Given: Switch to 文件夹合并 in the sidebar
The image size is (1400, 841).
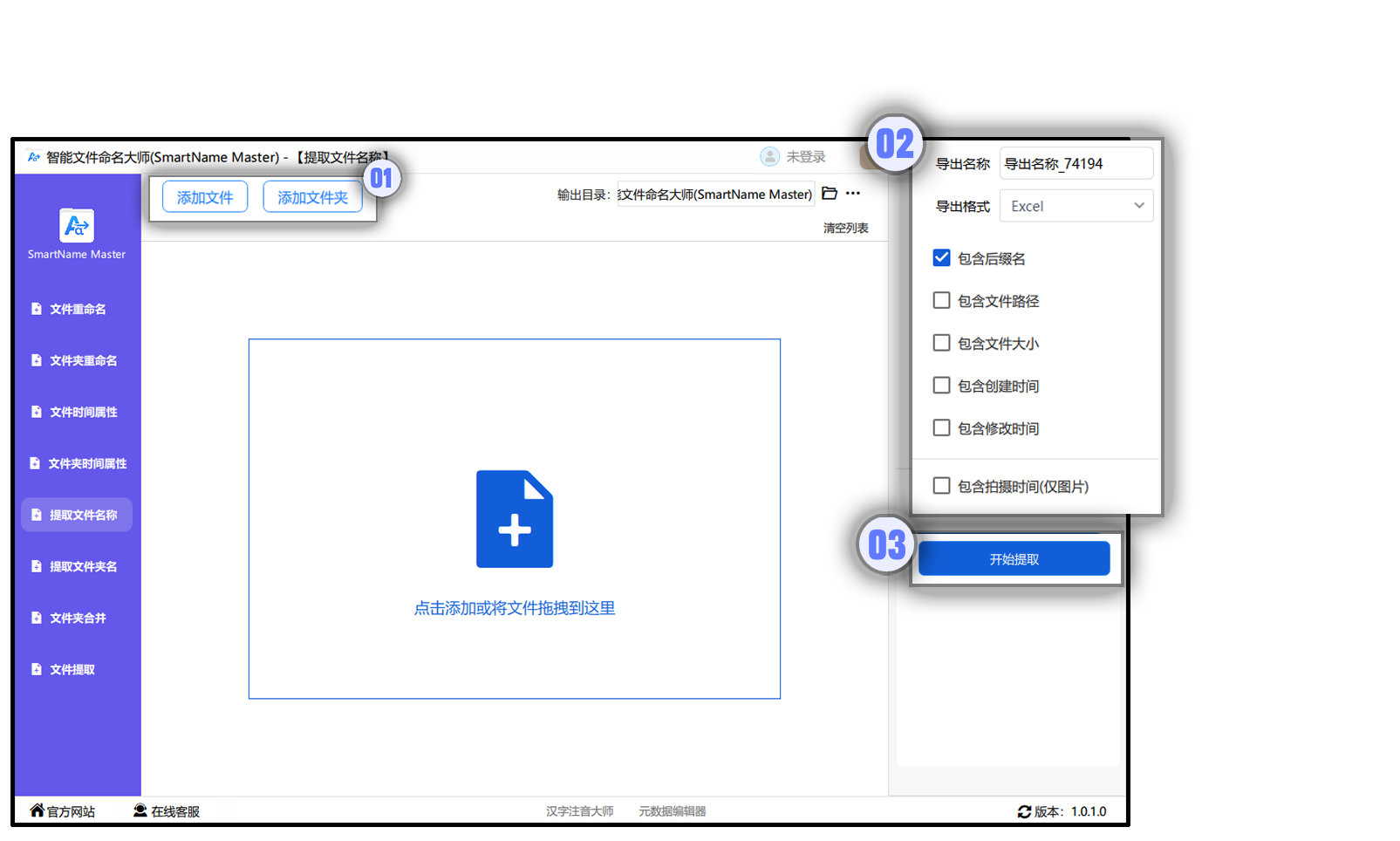Looking at the screenshot, I should (x=77, y=618).
